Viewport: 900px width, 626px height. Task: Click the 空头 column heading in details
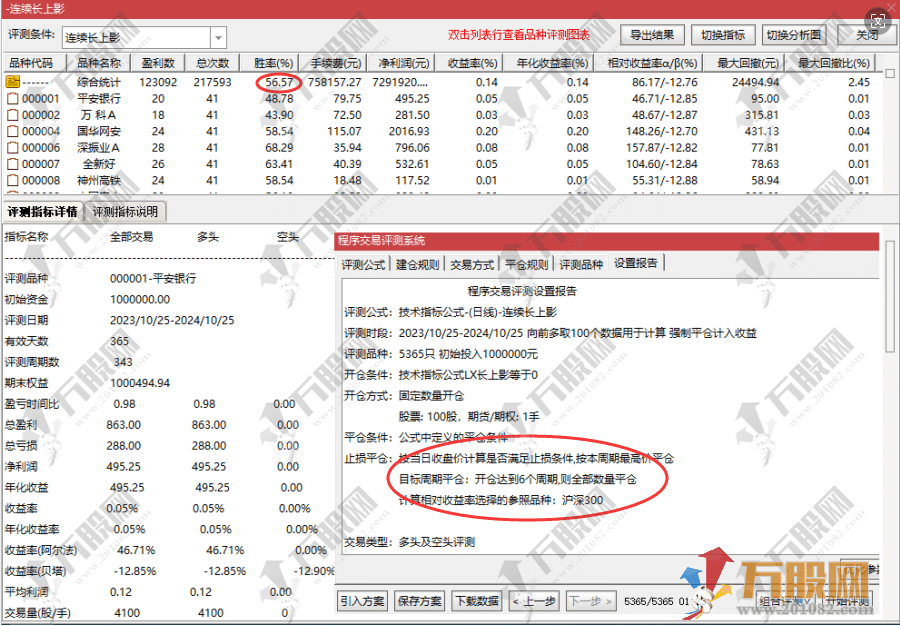(x=288, y=237)
